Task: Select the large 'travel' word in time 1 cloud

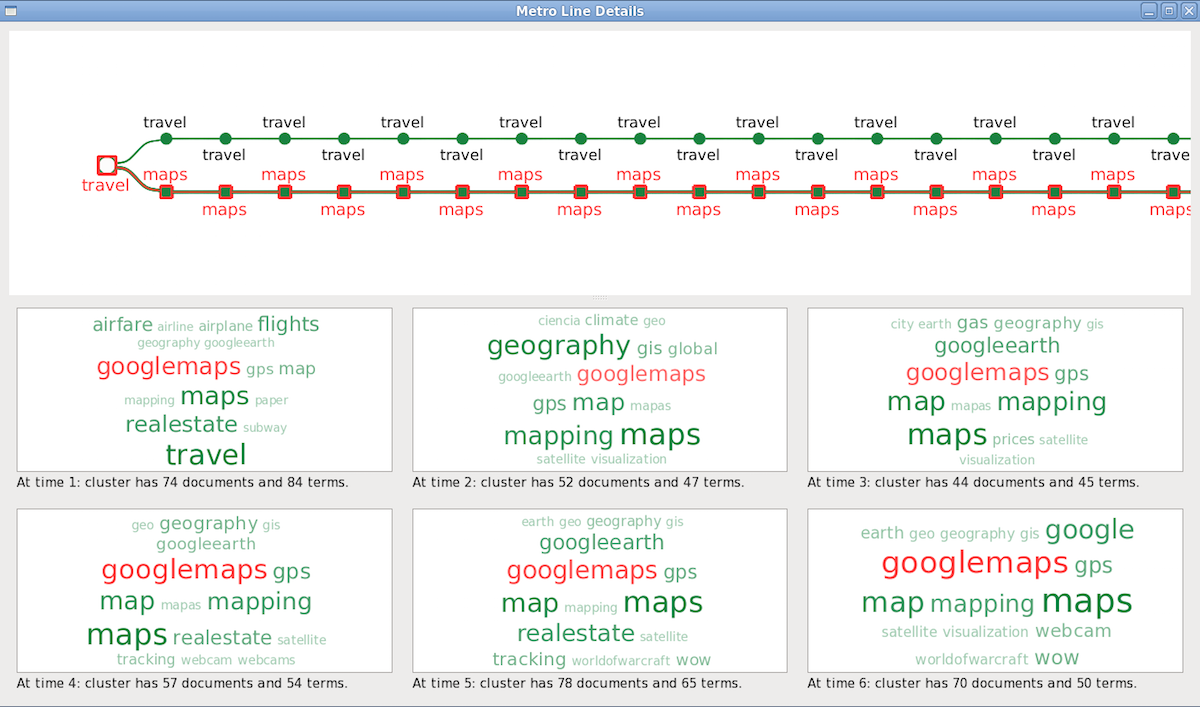Action: click(205, 455)
